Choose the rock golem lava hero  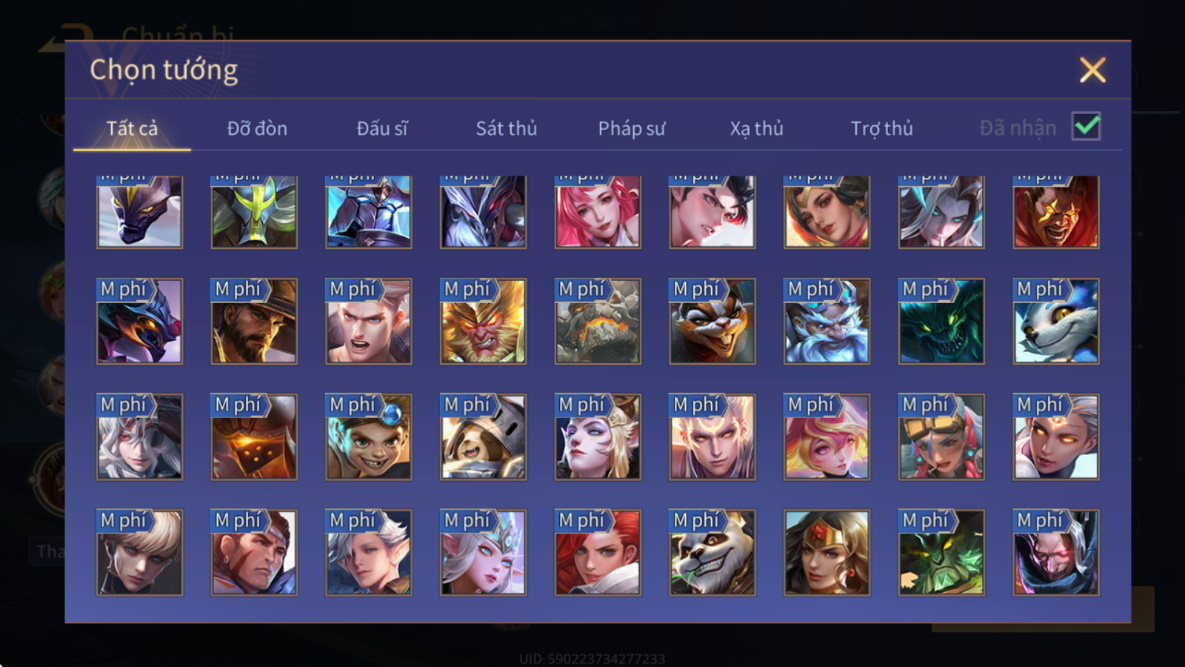pos(598,321)
